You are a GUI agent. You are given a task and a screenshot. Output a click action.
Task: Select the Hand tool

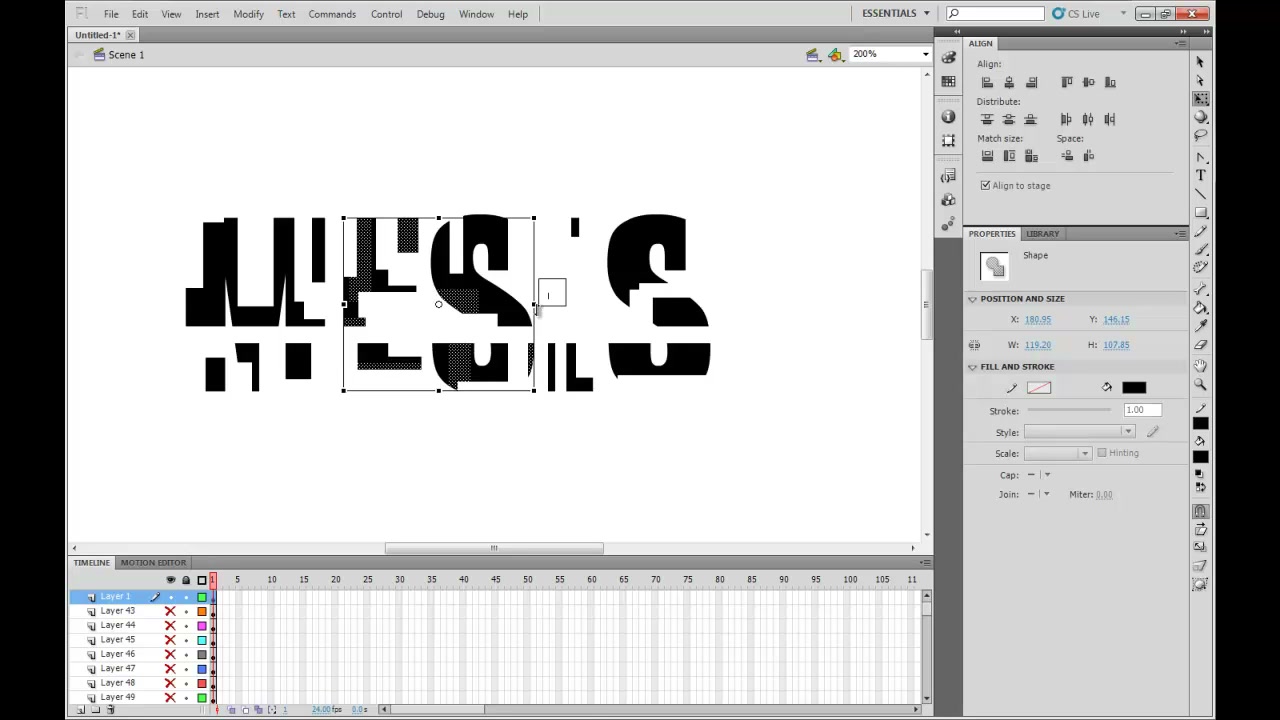pos(1200,367)
